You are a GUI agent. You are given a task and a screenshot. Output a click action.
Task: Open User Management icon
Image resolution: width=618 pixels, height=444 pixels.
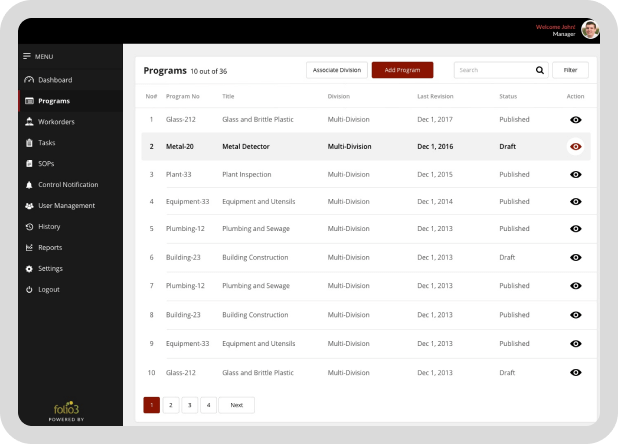click(x=29, y=206)
